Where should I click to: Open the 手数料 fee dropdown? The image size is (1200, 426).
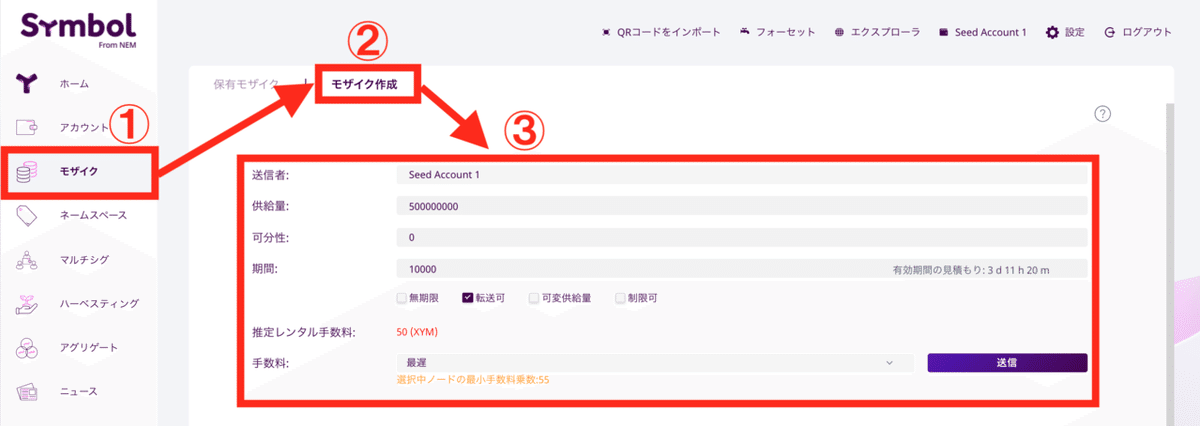tap(654, 363)
